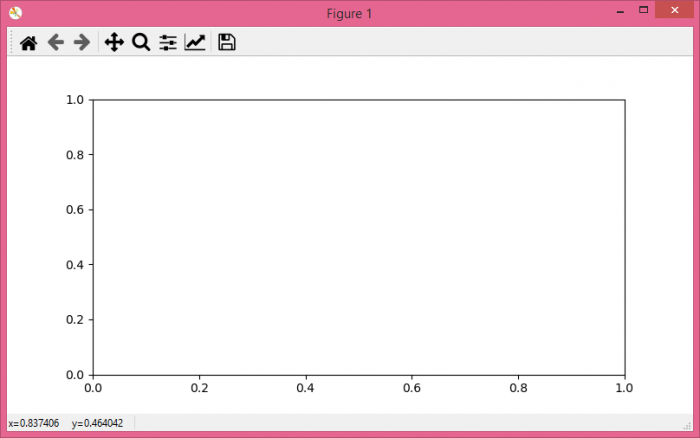The height and width of the screenshot is (438, 700).
Task: Click y-axis tick label 0.6
Action: pos(75,209)
